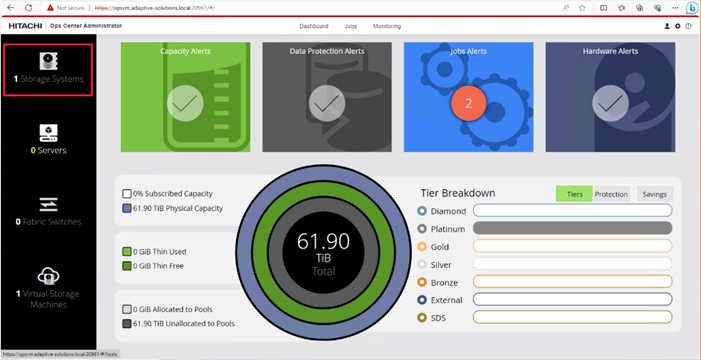Click the user profile icon

667,26
